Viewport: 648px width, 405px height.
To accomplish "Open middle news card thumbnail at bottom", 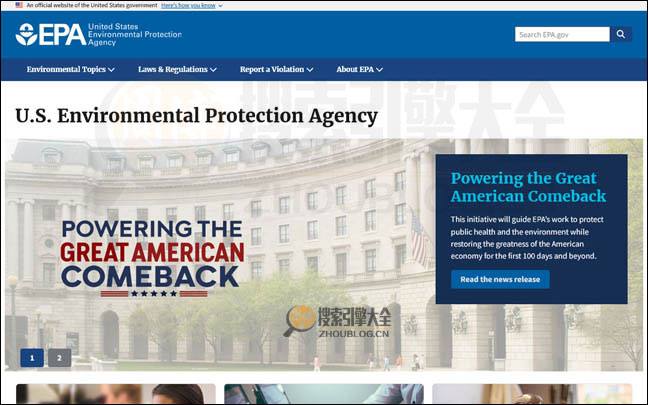I will tap(324, 394).
